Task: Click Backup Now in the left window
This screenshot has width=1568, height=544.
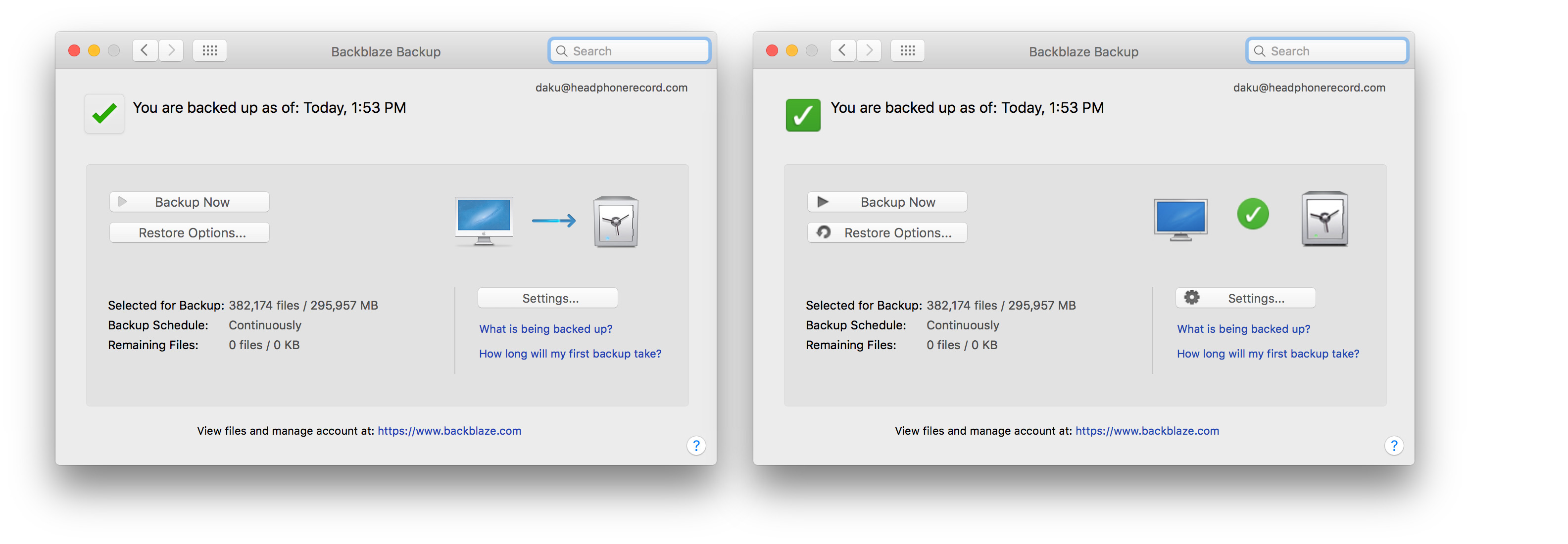Action: pos(189,202)
